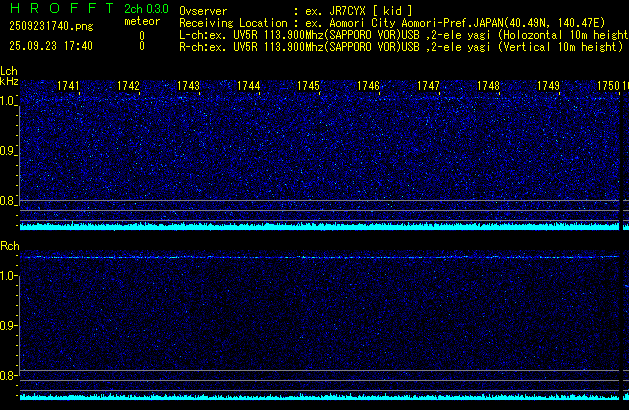Select the R-ch antenna description line
629x410 pixels.
[x=400, y=46]
